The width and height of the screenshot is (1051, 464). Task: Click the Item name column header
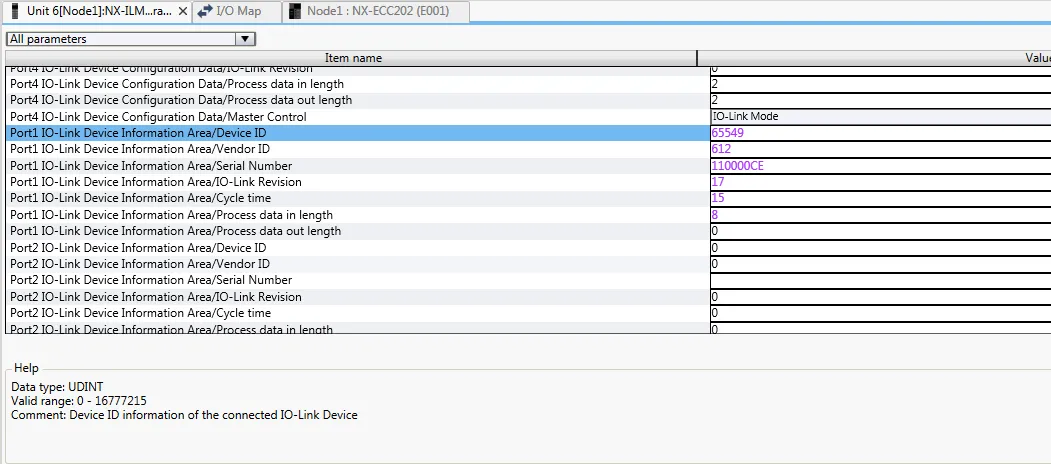352,58
